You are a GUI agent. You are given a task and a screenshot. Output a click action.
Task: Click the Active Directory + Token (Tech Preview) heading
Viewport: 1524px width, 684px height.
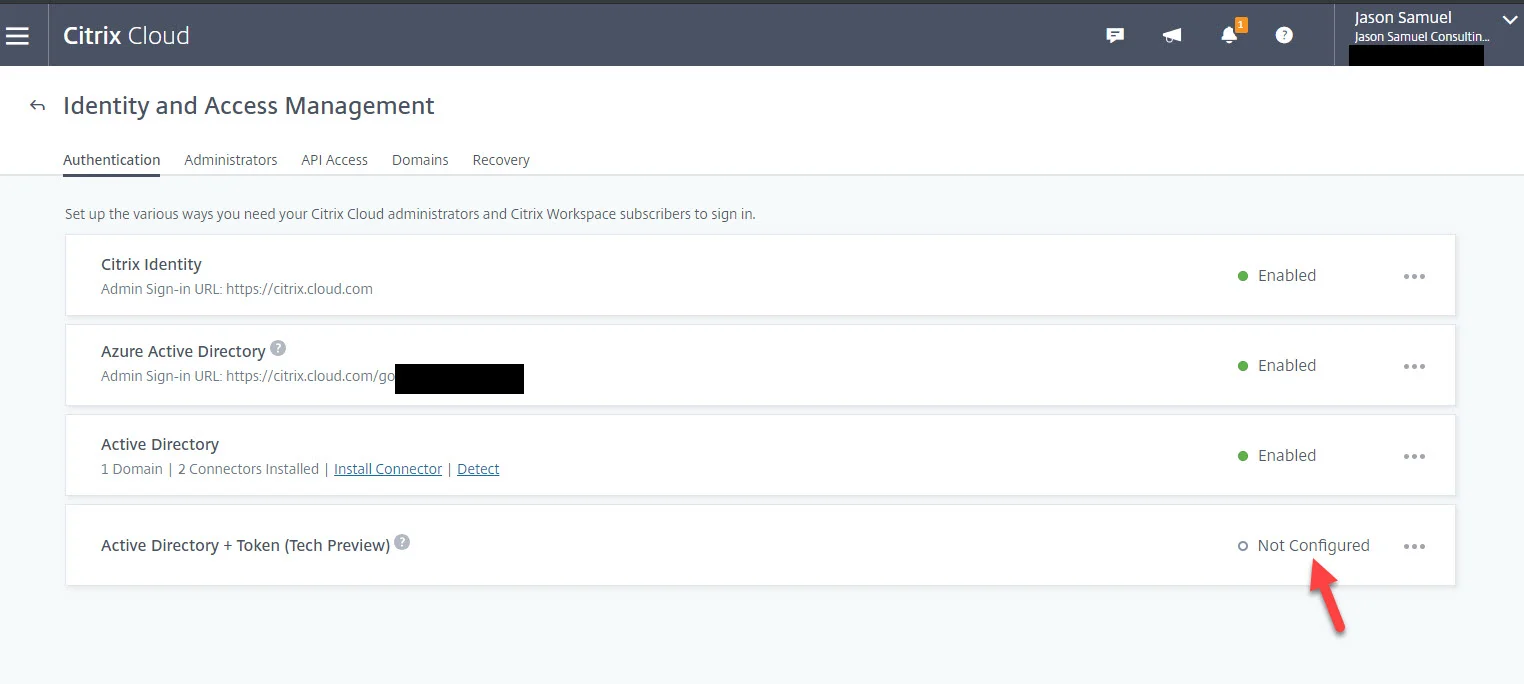click(x=245, y=545)
